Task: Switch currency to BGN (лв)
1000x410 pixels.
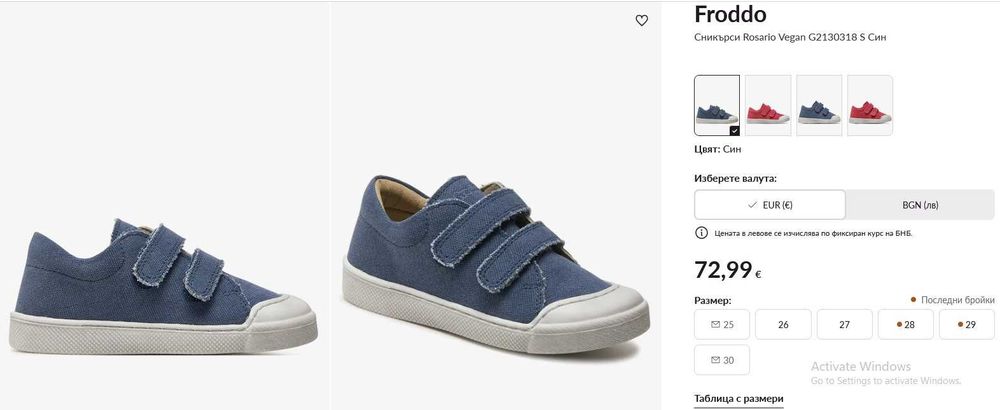Action: click(x=920, y=205)
